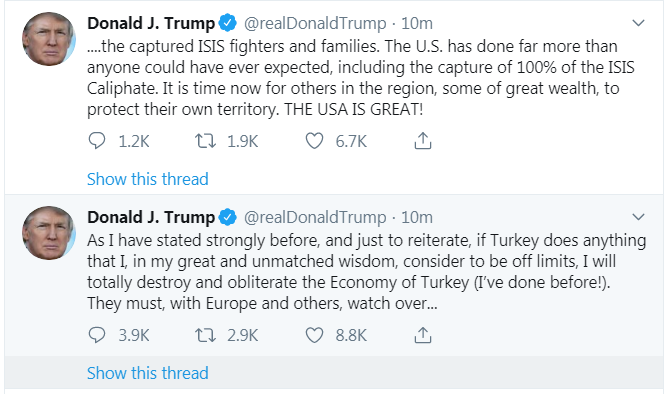Open the second tweet's profile avatar
This screenshot has height=394, width=668.
click(49, 233)
